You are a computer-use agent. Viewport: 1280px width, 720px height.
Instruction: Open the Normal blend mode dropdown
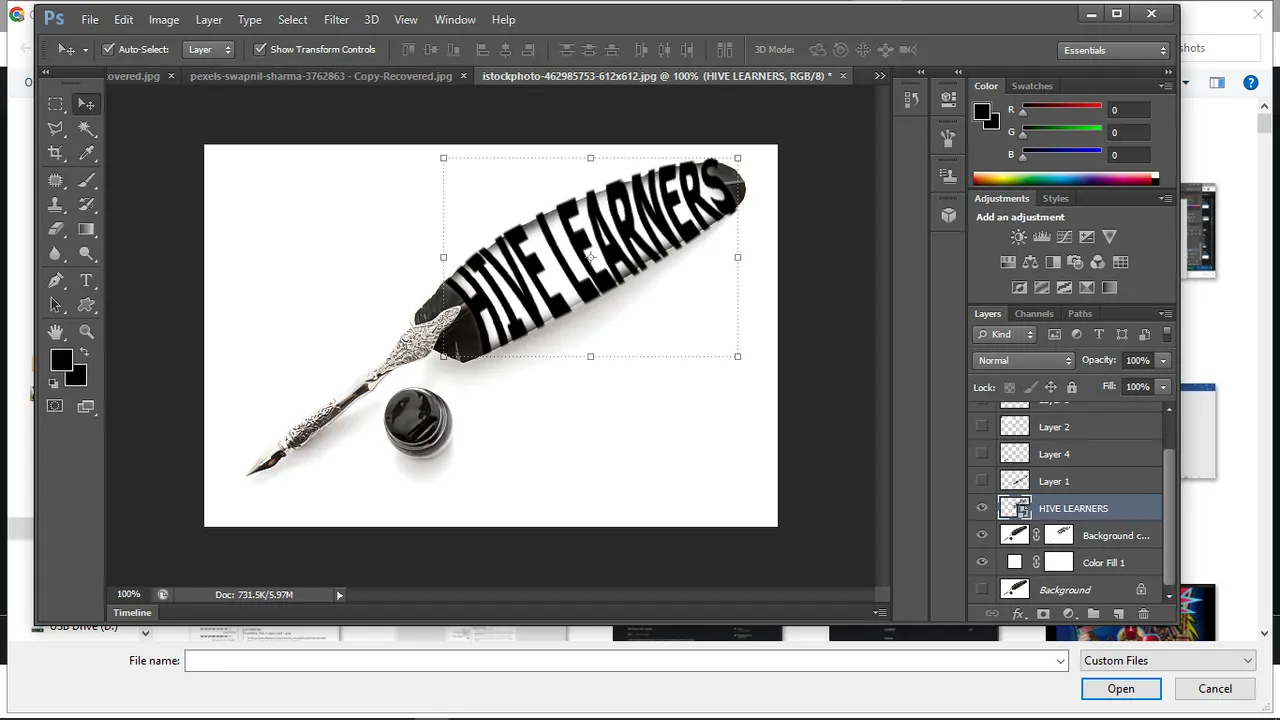(x=1023, y=360)
